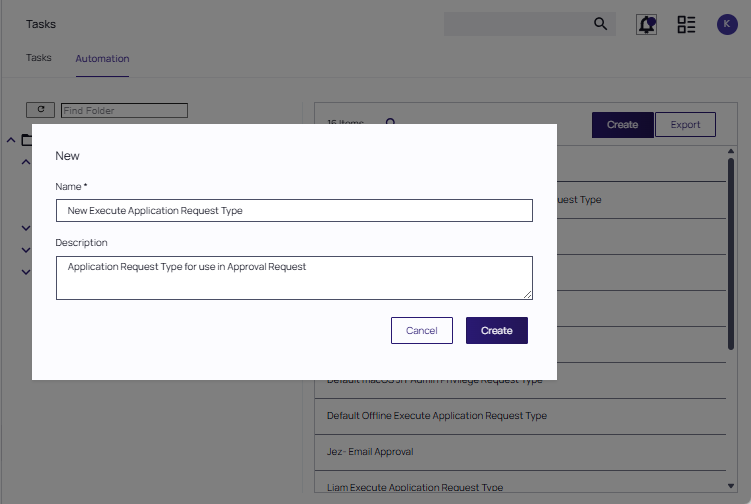Cancel the New dialog
This screenshot has width=751, height=504.
421,331
